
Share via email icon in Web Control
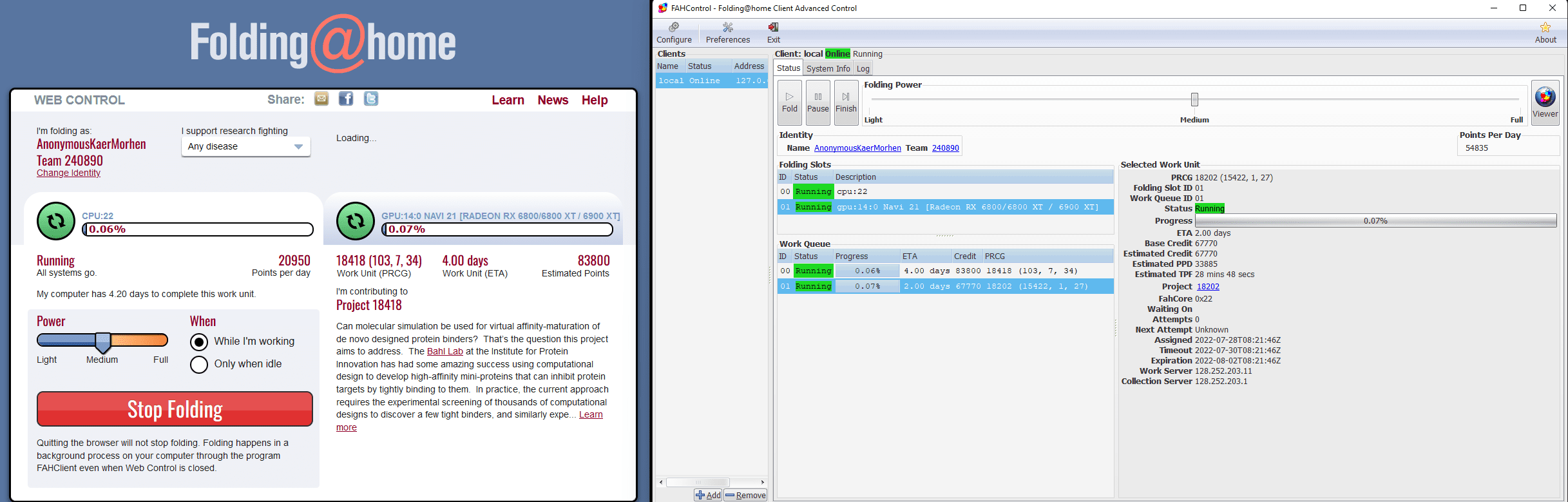pyautogui.click(x=321, y=99)
